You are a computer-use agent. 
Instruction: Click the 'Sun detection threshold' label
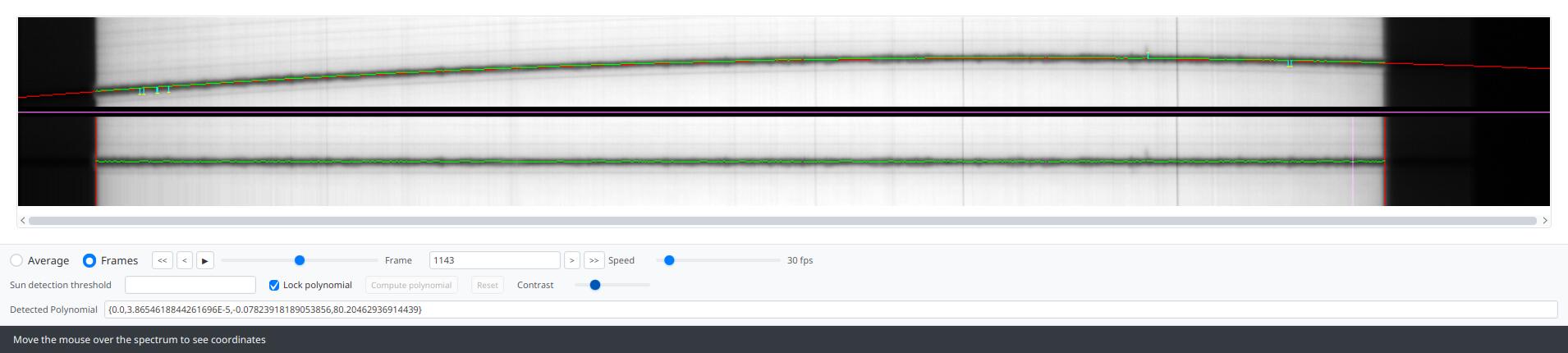[61, 285]
